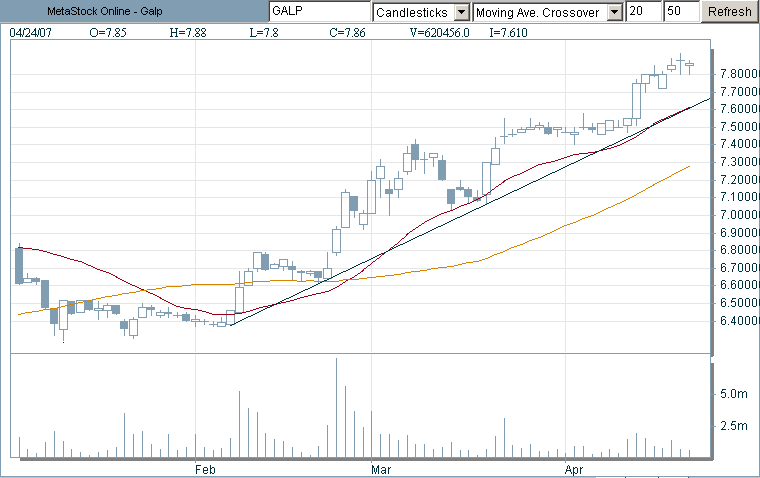Click the volume readout V=620456.0
The height and width of the screenshot is (478, 760).
click(440, 33)
